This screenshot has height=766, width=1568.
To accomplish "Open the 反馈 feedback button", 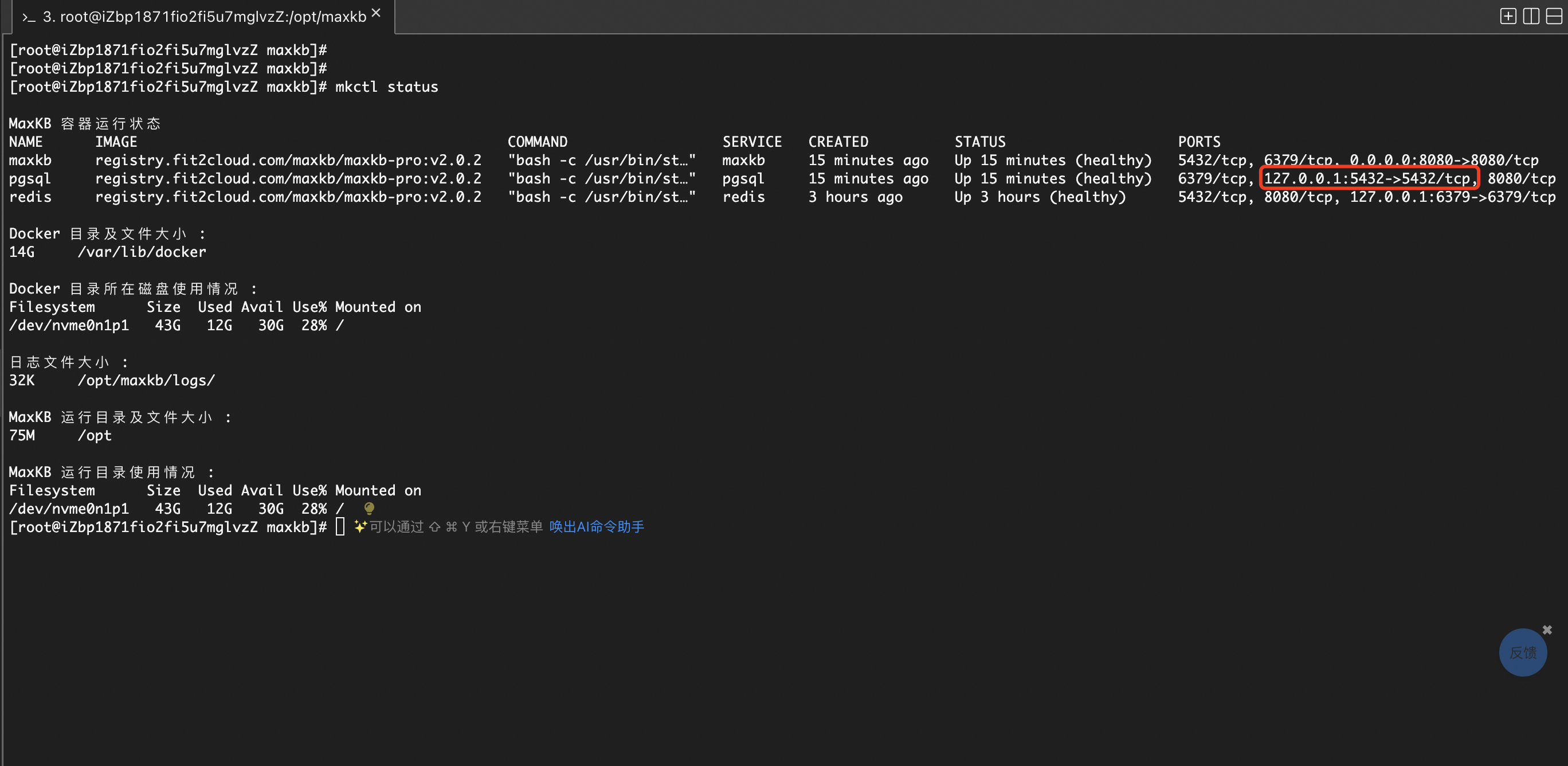I will 1522,652.
